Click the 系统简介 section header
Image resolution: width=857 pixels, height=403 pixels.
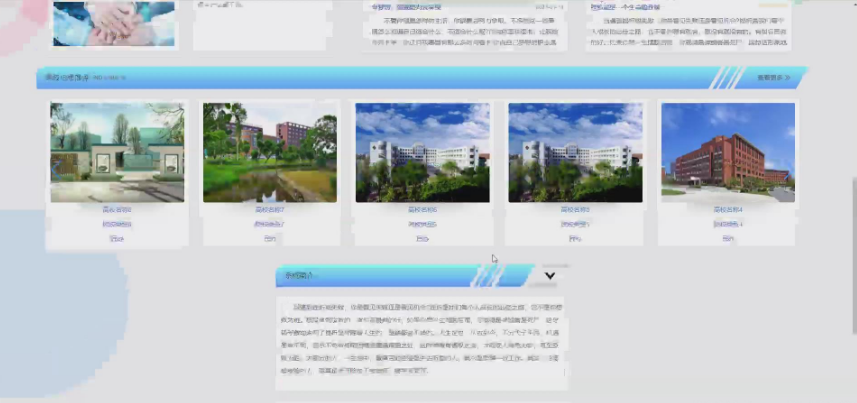404,276
